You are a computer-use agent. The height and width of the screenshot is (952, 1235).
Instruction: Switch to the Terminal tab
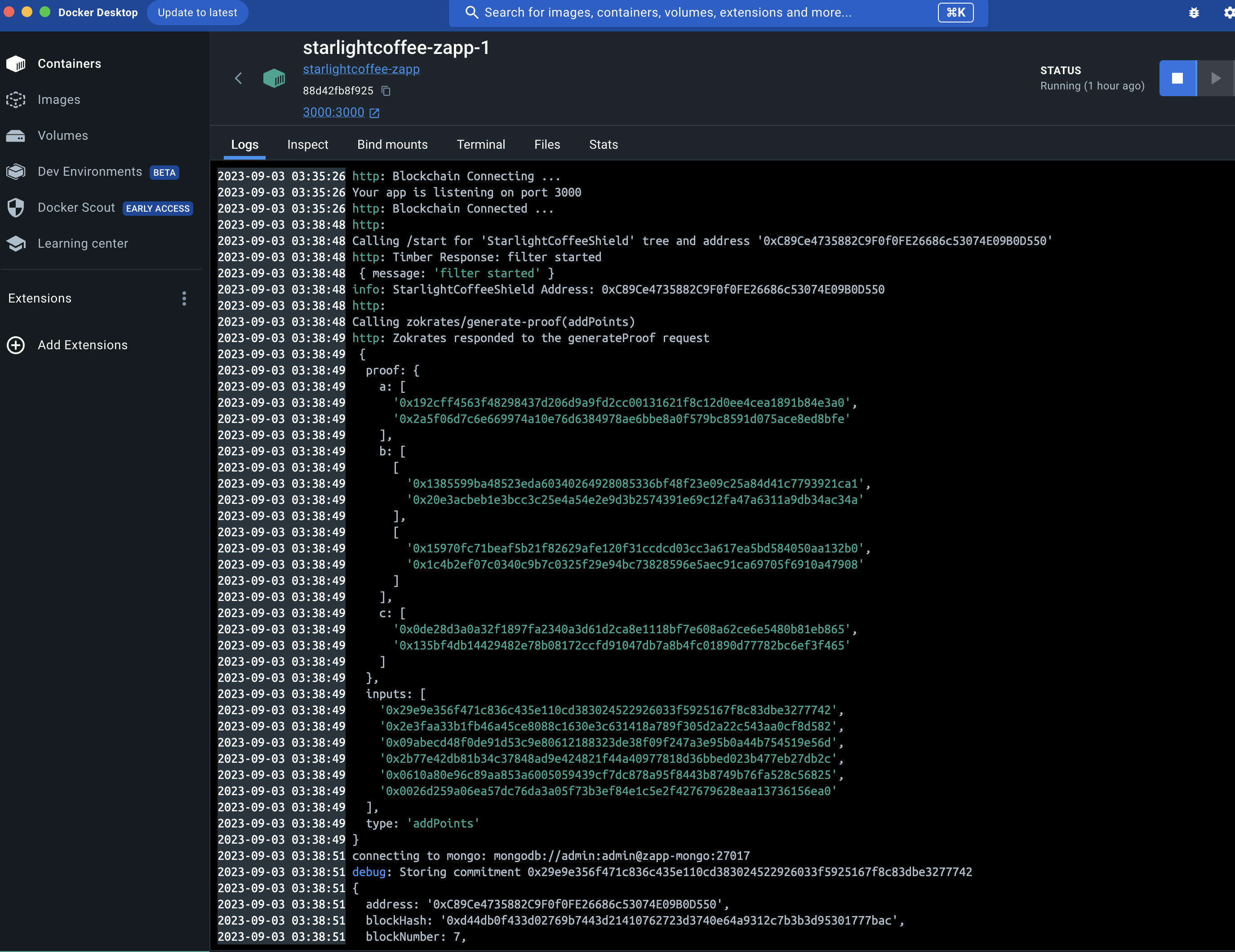coord(481,145)
